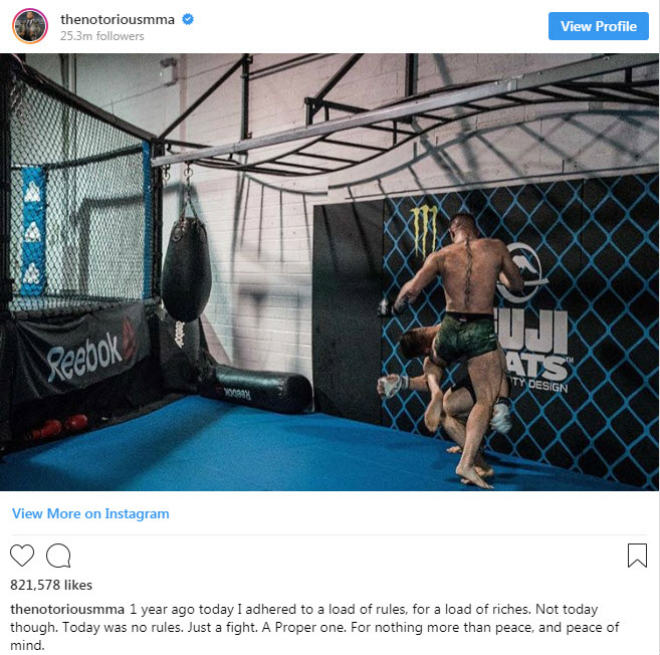This screenshot has width=660, height=655.
Task: Click thenotoriousmma username in caption
Action: (67, 609)
